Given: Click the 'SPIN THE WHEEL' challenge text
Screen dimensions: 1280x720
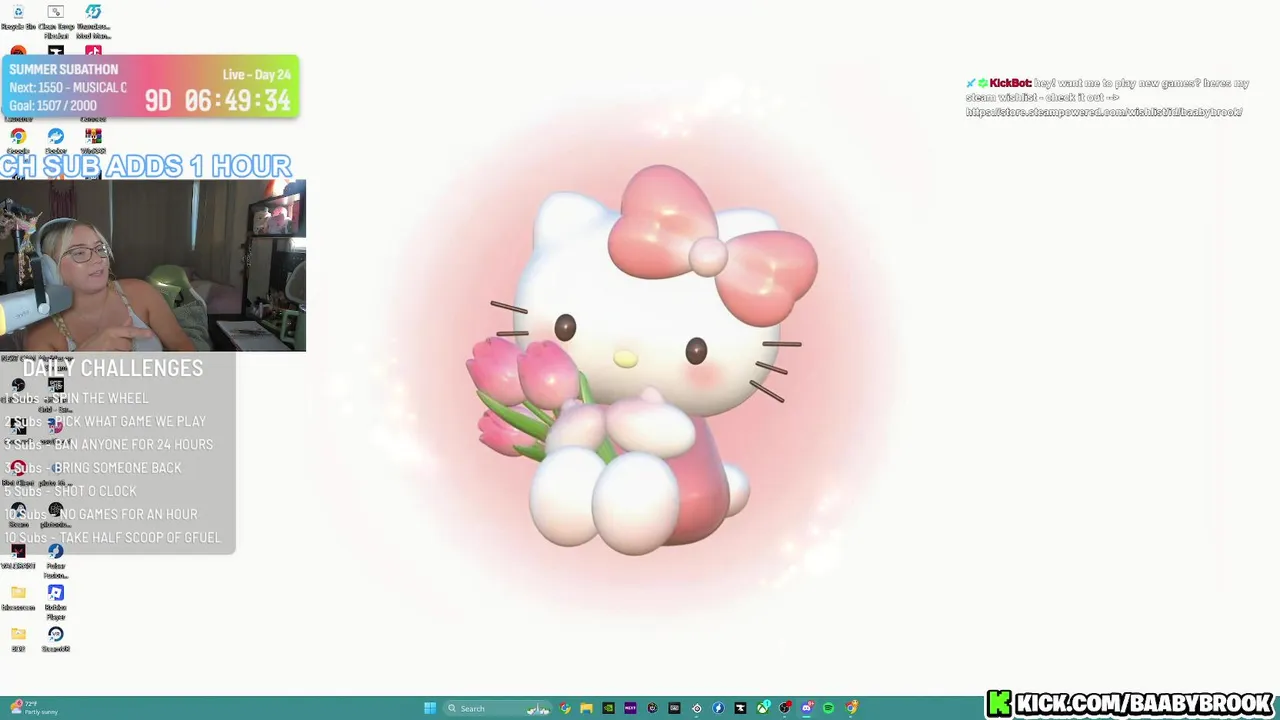Looking at the screenshot, I should (100, 398).
